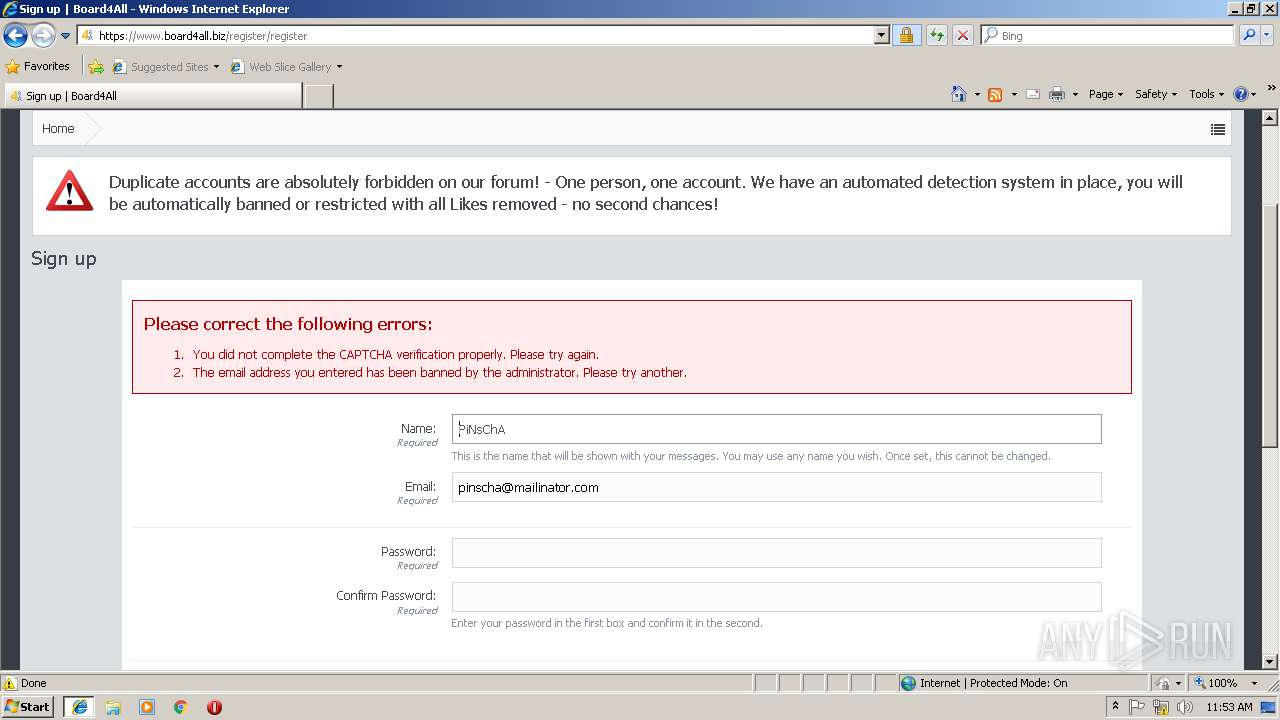Click the Print icon

tap(1057, 94)
